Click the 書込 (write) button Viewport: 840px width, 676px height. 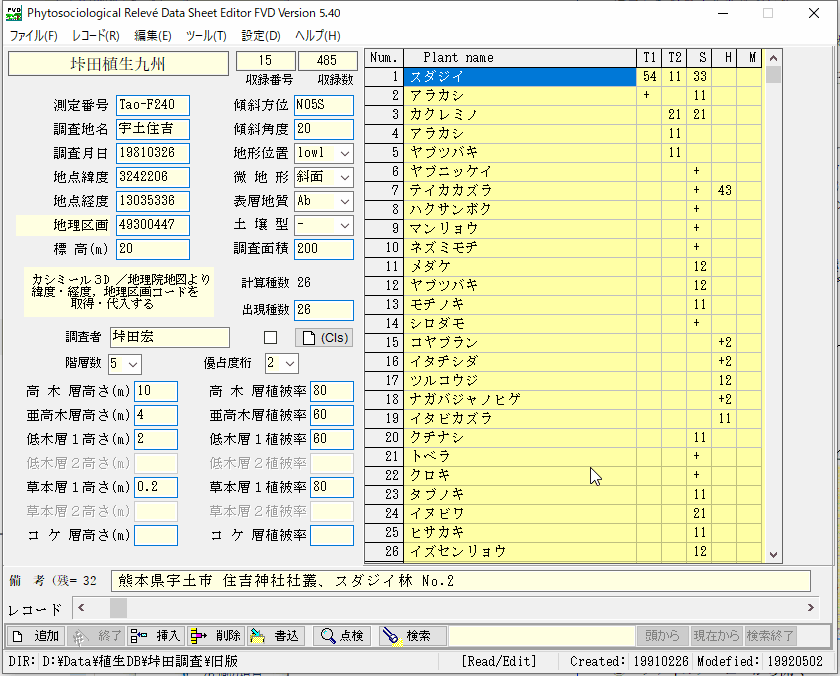pyautogui.click(x=276, y=636)
